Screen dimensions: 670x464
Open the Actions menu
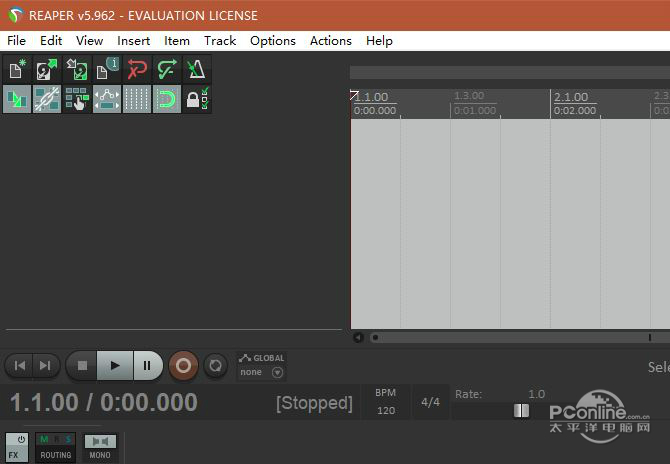[331, 41]
